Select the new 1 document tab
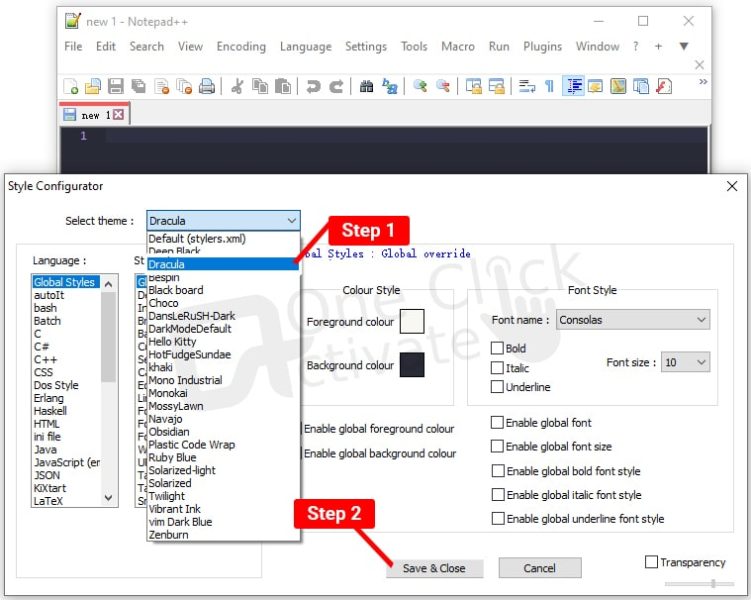Image resolution: width=751 pixels, height=600 pixels. coord(94,115)
